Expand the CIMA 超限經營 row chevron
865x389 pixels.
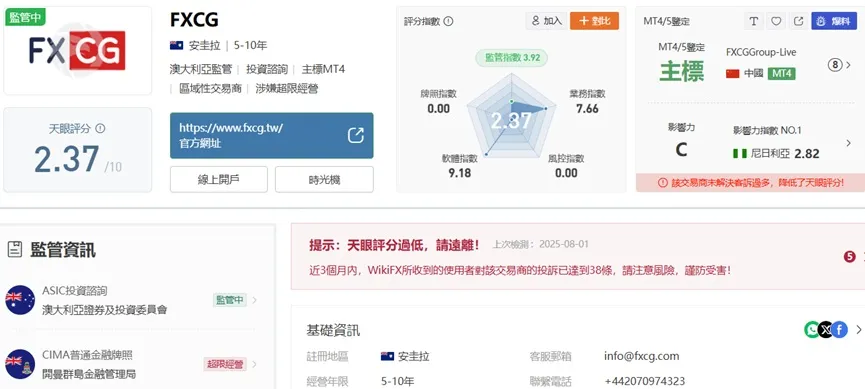254,364
